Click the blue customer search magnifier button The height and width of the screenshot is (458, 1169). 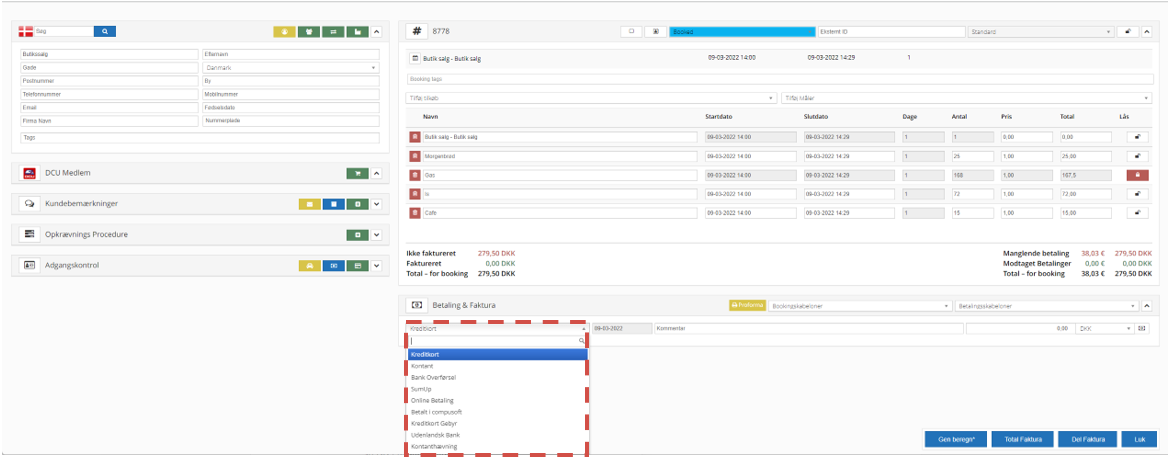click(105, 32)
